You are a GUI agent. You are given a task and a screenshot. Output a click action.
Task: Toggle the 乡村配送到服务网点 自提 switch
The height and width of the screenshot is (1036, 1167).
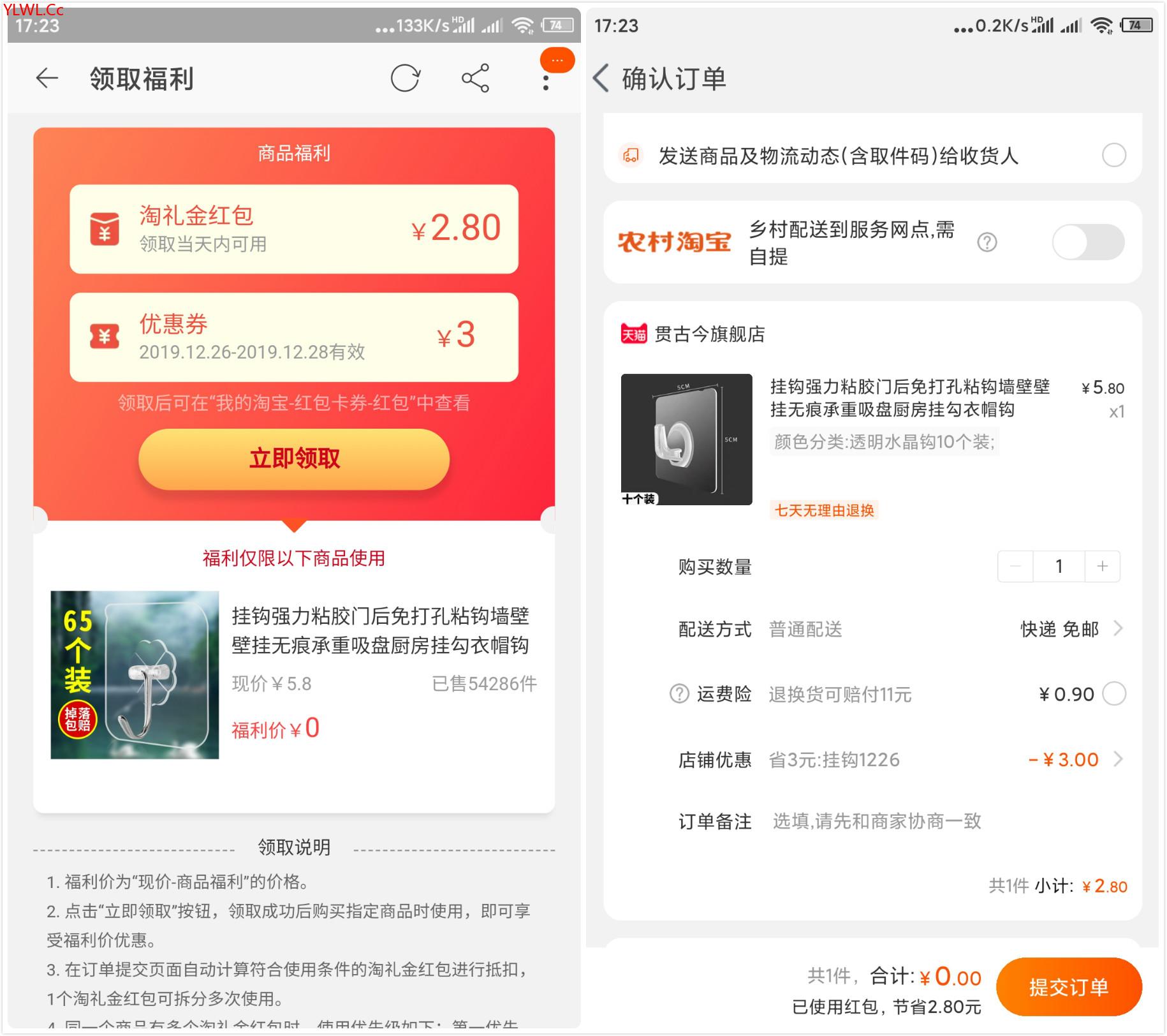point(1088,242)
